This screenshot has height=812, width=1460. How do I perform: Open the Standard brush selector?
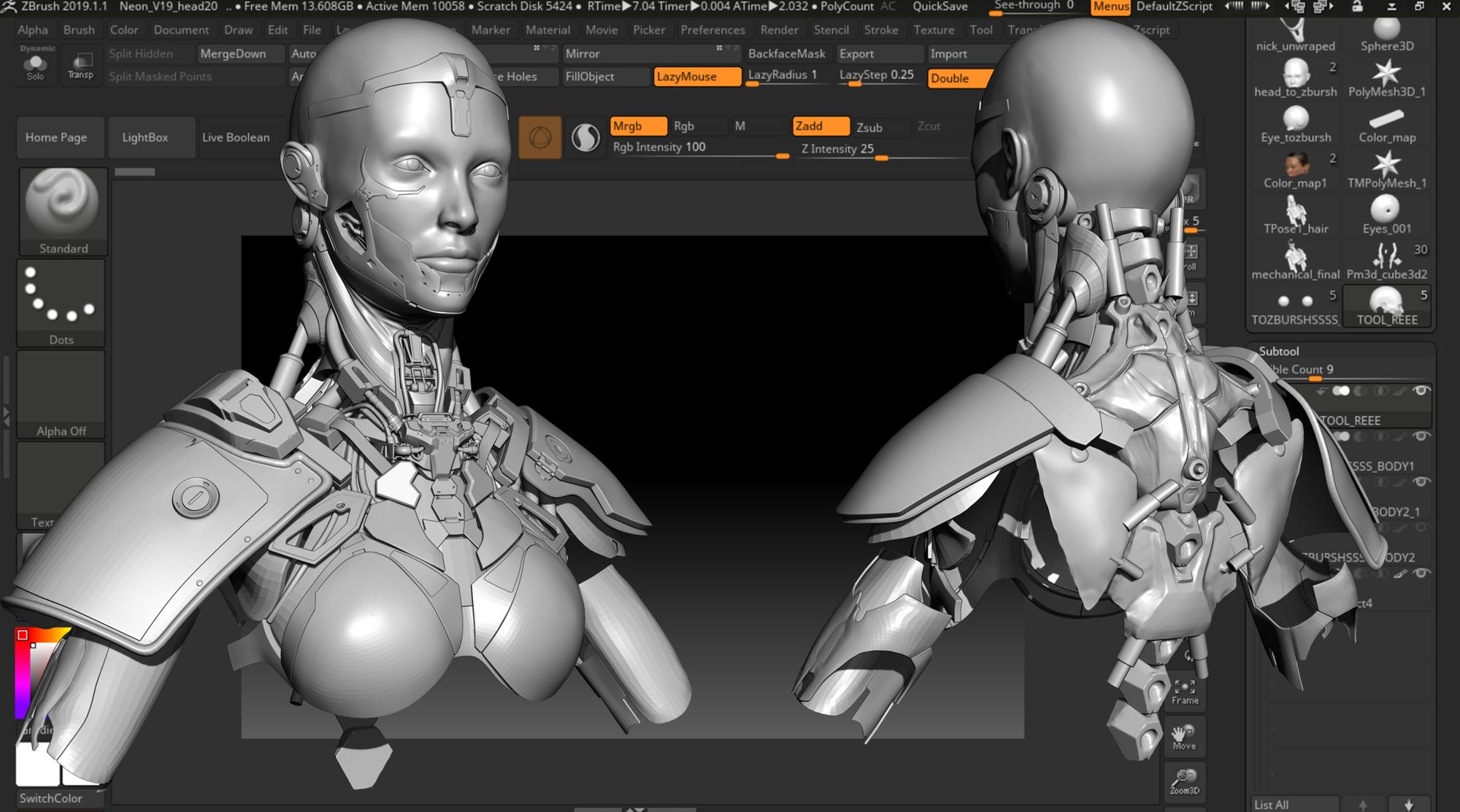tap(63, 212)
